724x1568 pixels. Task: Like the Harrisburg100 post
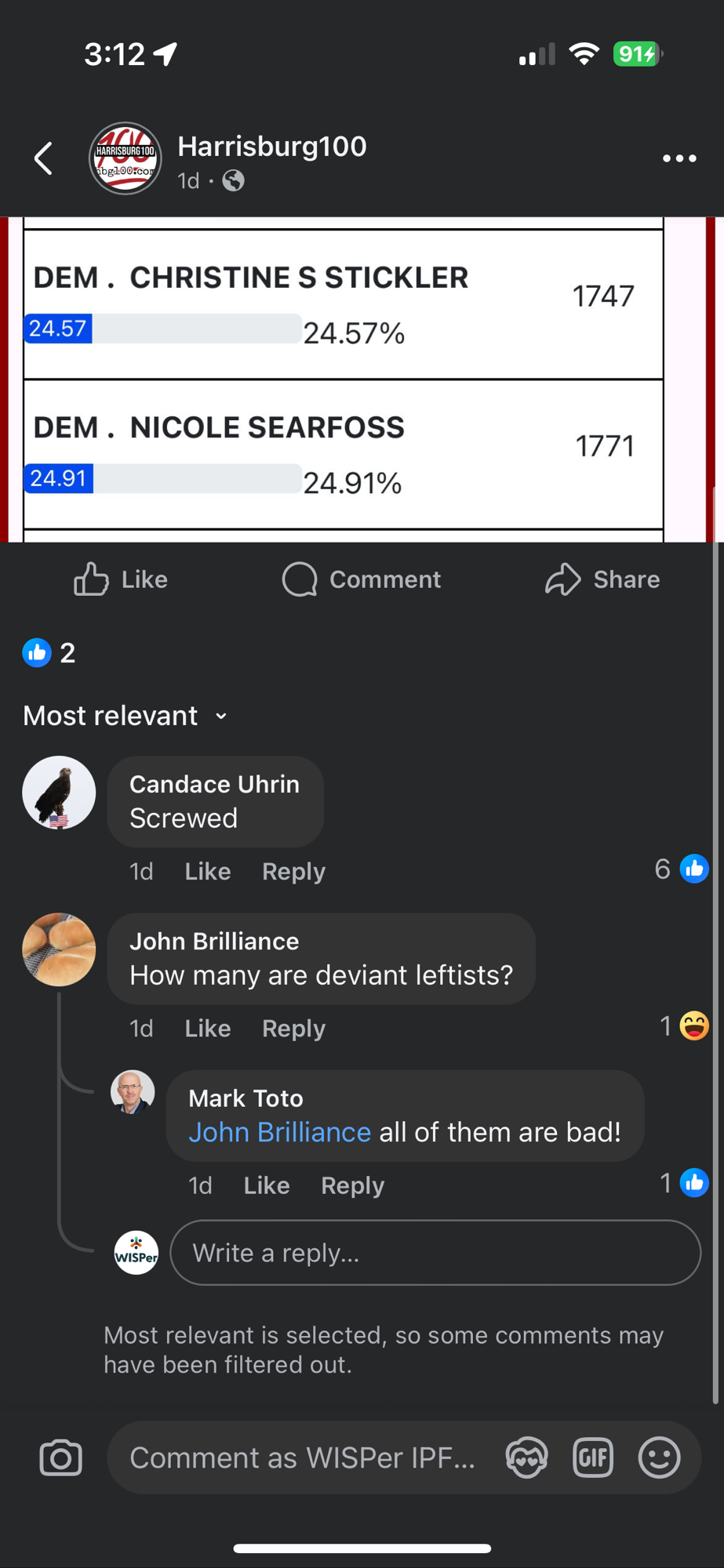tap(121, 579)
